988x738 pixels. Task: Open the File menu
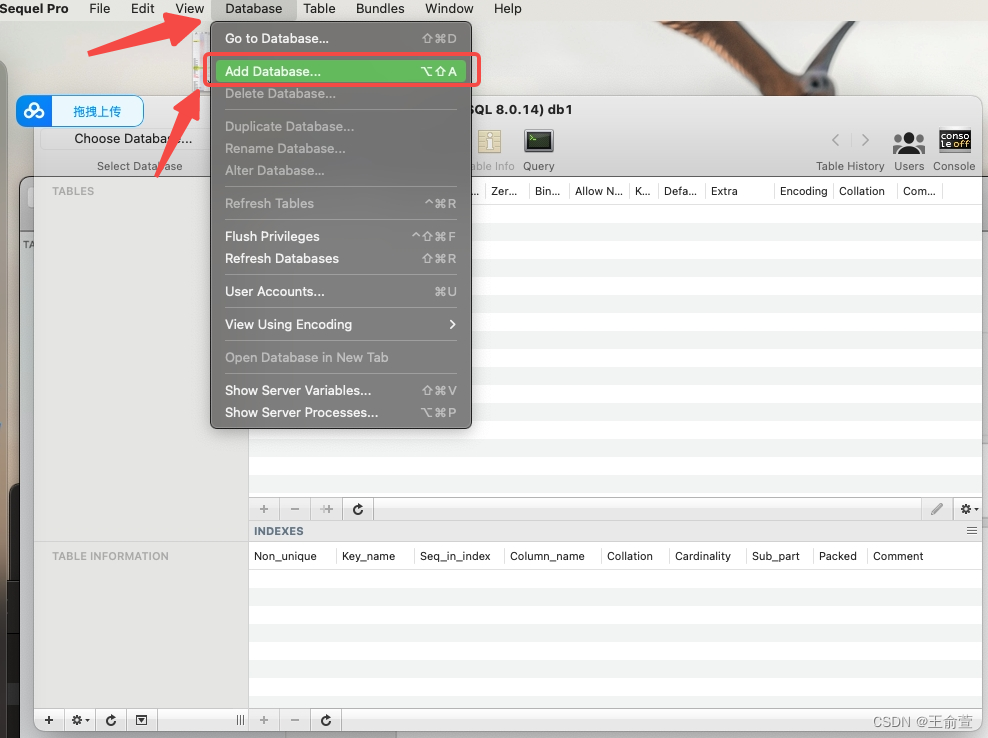coord(100,9)
